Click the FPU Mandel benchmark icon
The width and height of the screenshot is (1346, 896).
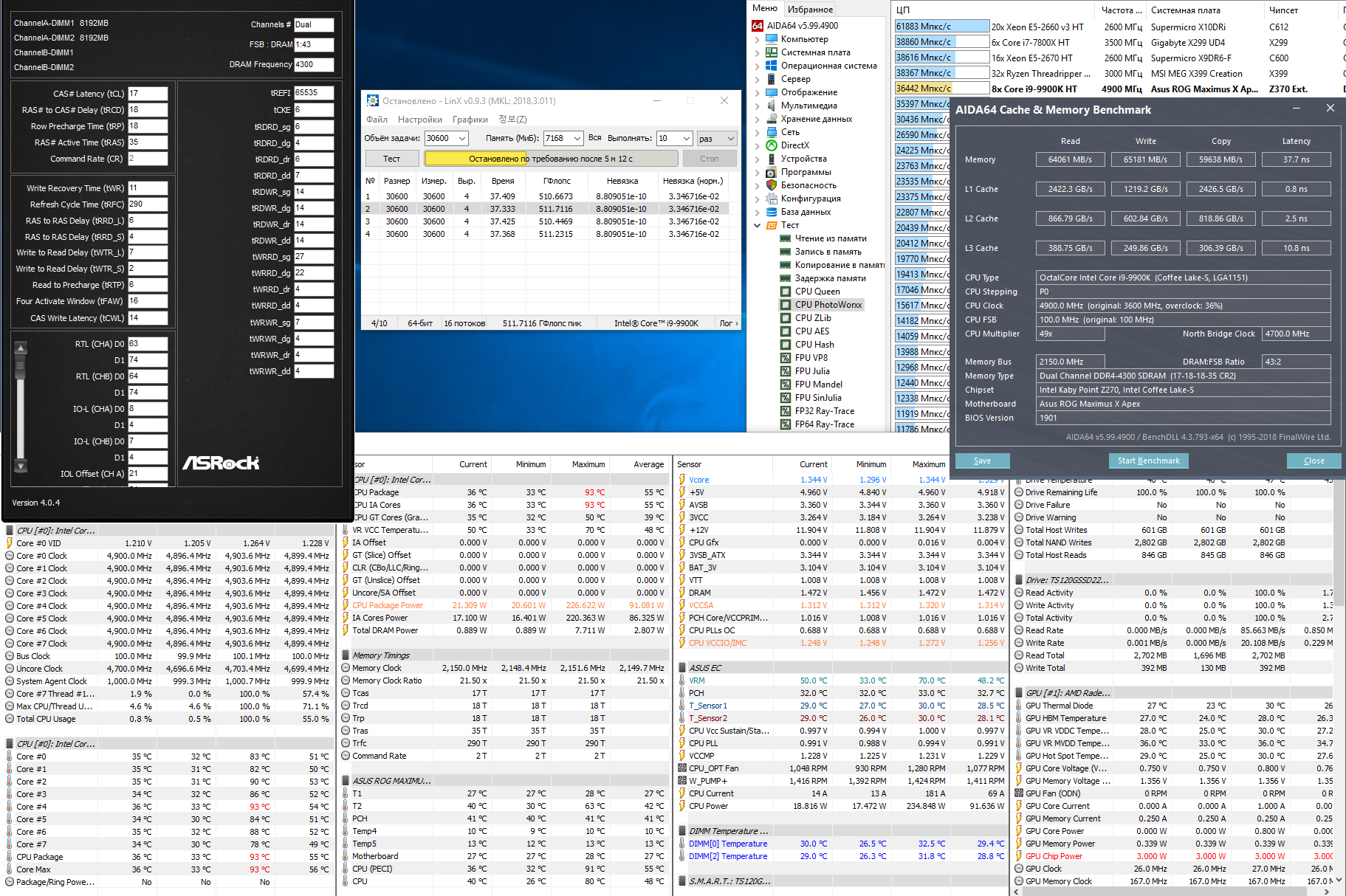(x=786, y=385)
